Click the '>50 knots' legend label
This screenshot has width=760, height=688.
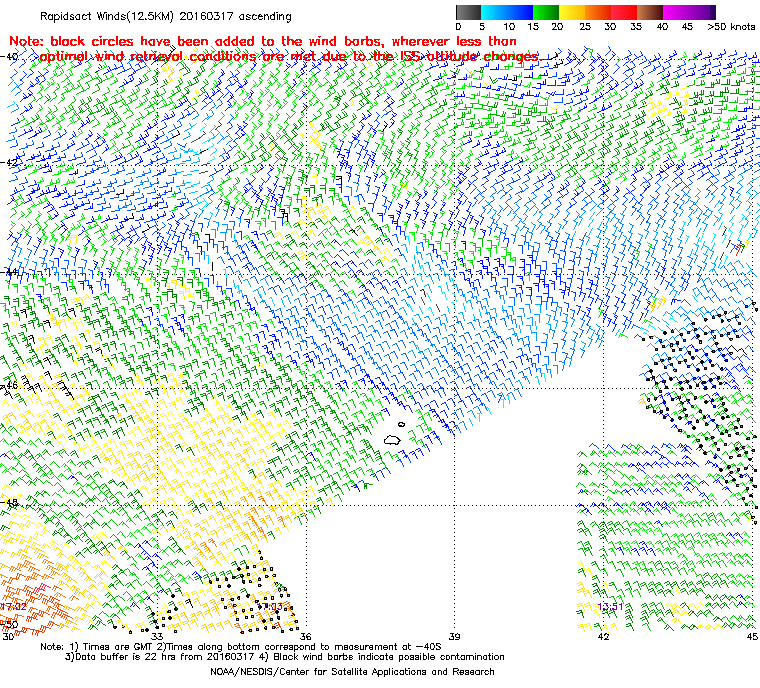click(x=731, y=27)
